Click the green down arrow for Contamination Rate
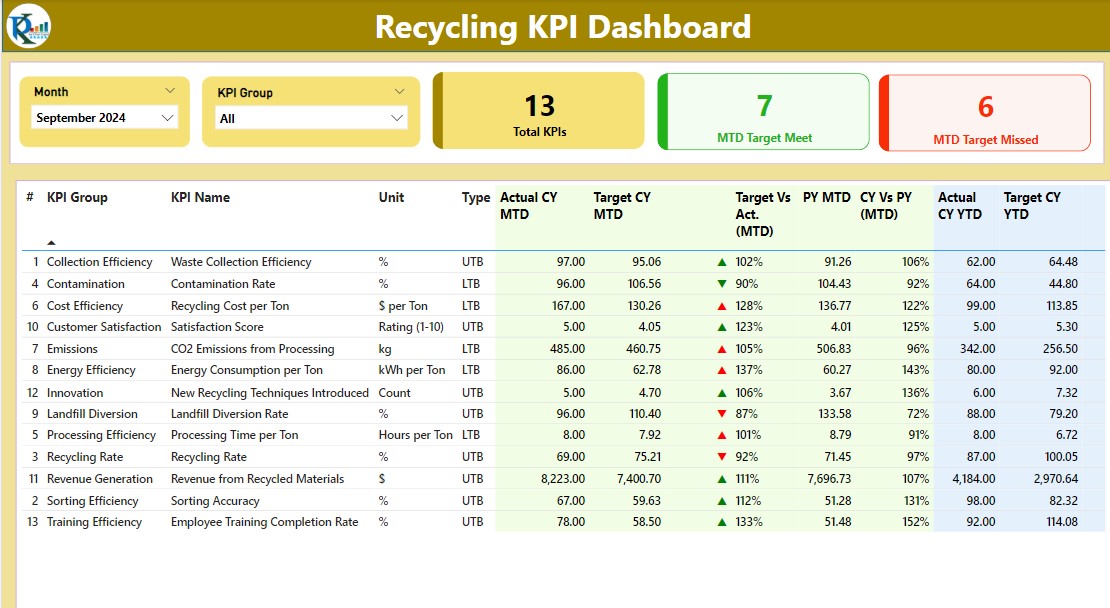1110x608 pixels. pos(722,284)
